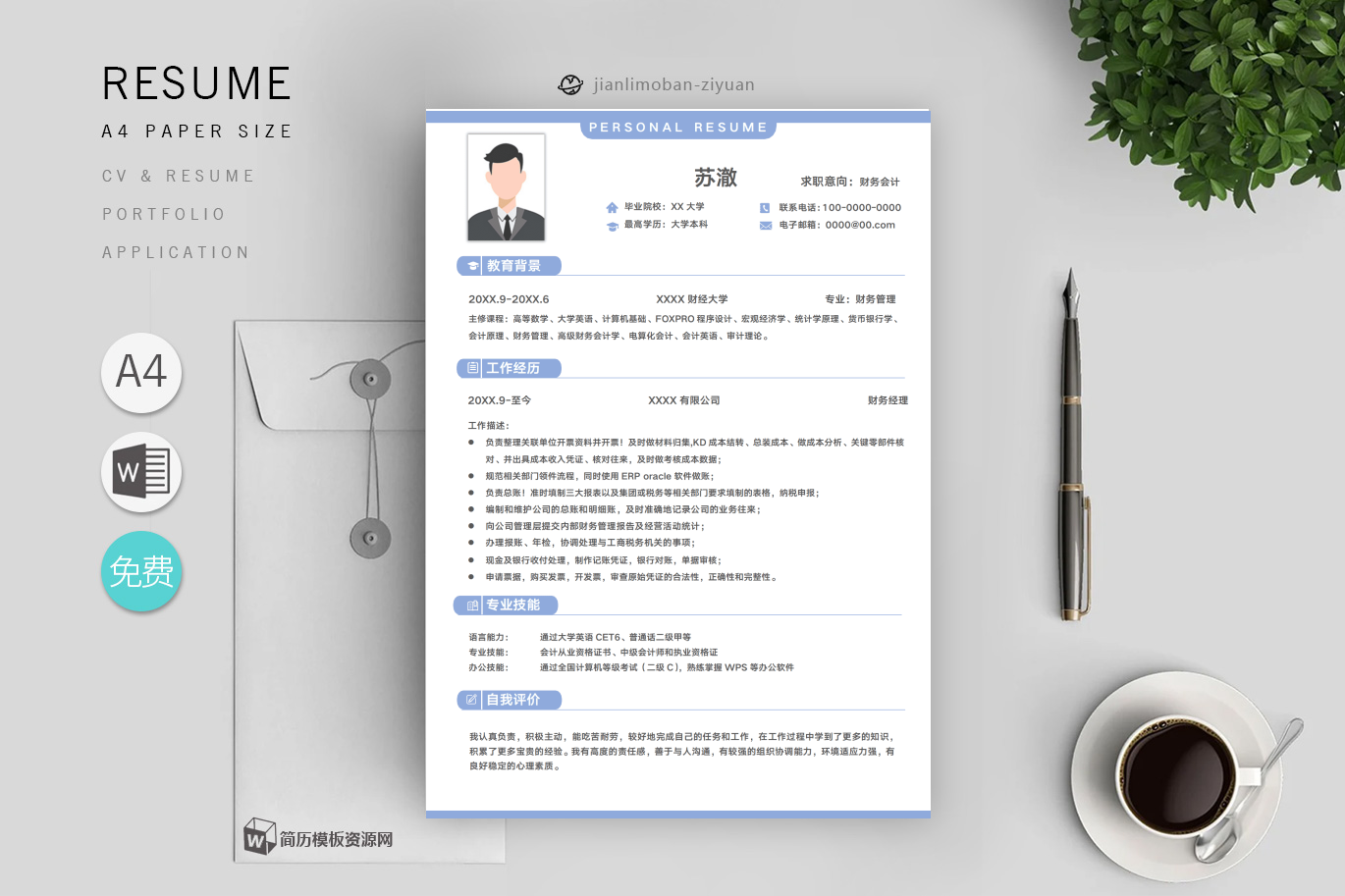Click the resume avatar photo
This screenshot has width=1345, height=896.
pyautogui.click(x=506, y=187)
